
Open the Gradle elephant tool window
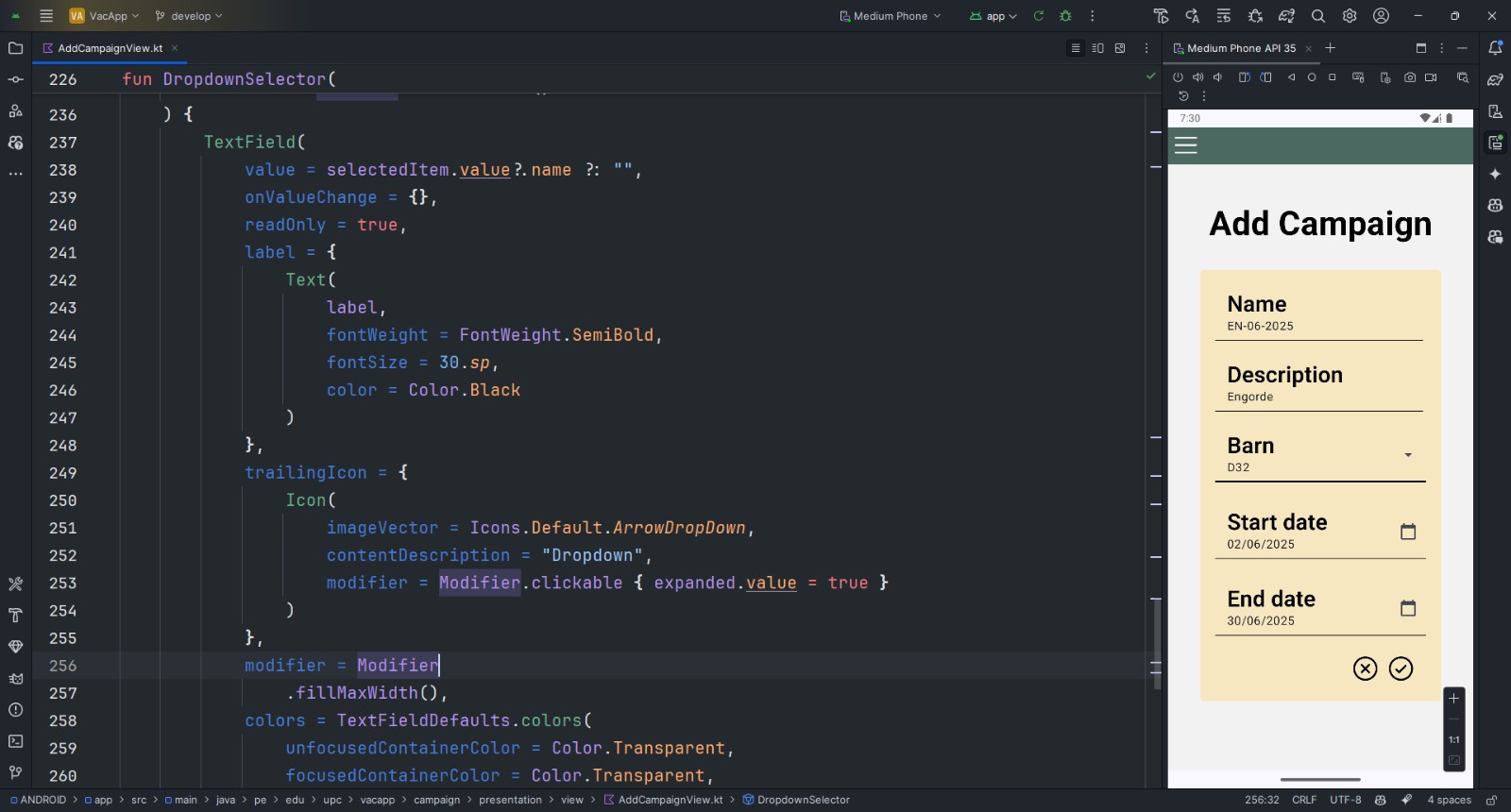pyautogui.click(x=1495, y=80)
